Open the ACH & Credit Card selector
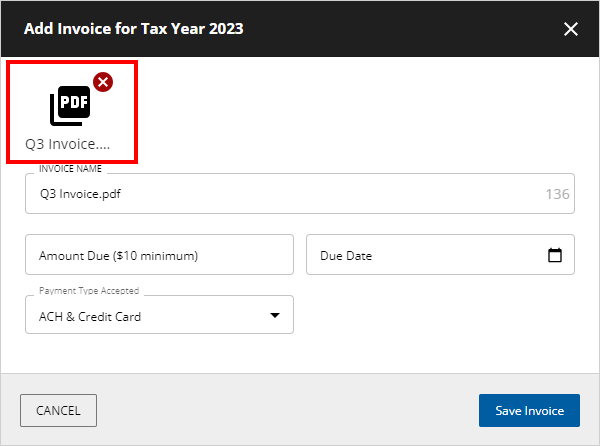 (x=159, y=315)
